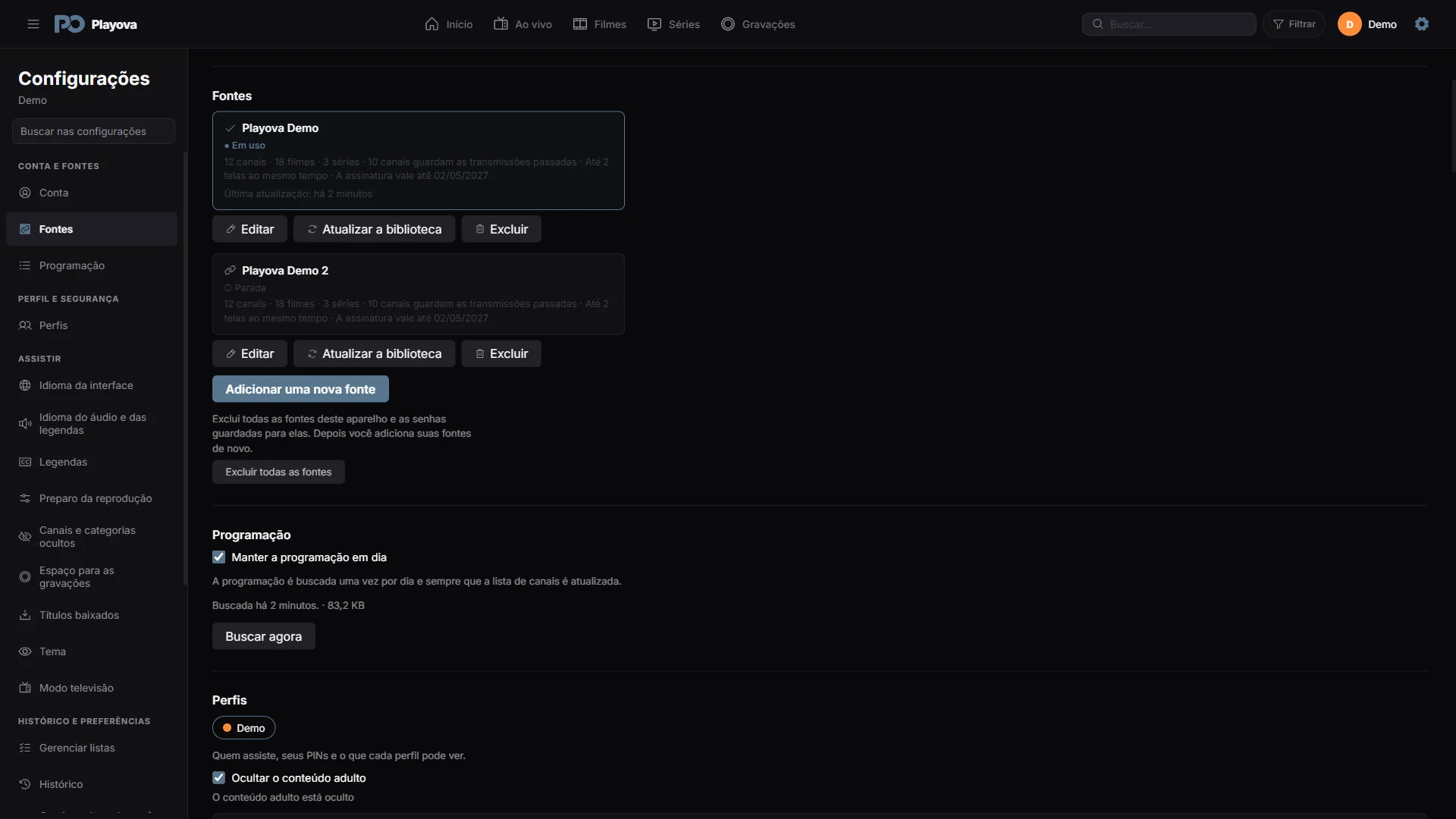Screen dimensions: 1456x819
Task: Toggle Manter a programação em dia checkbox
Action: [219, 557]
